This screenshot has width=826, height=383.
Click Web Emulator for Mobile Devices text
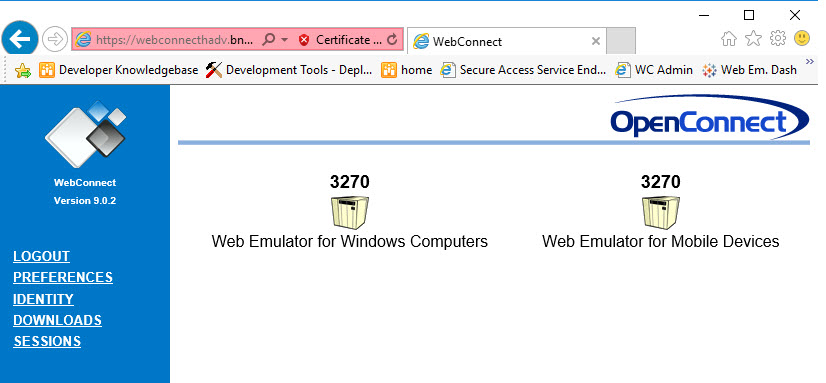[x=661, y=241]
